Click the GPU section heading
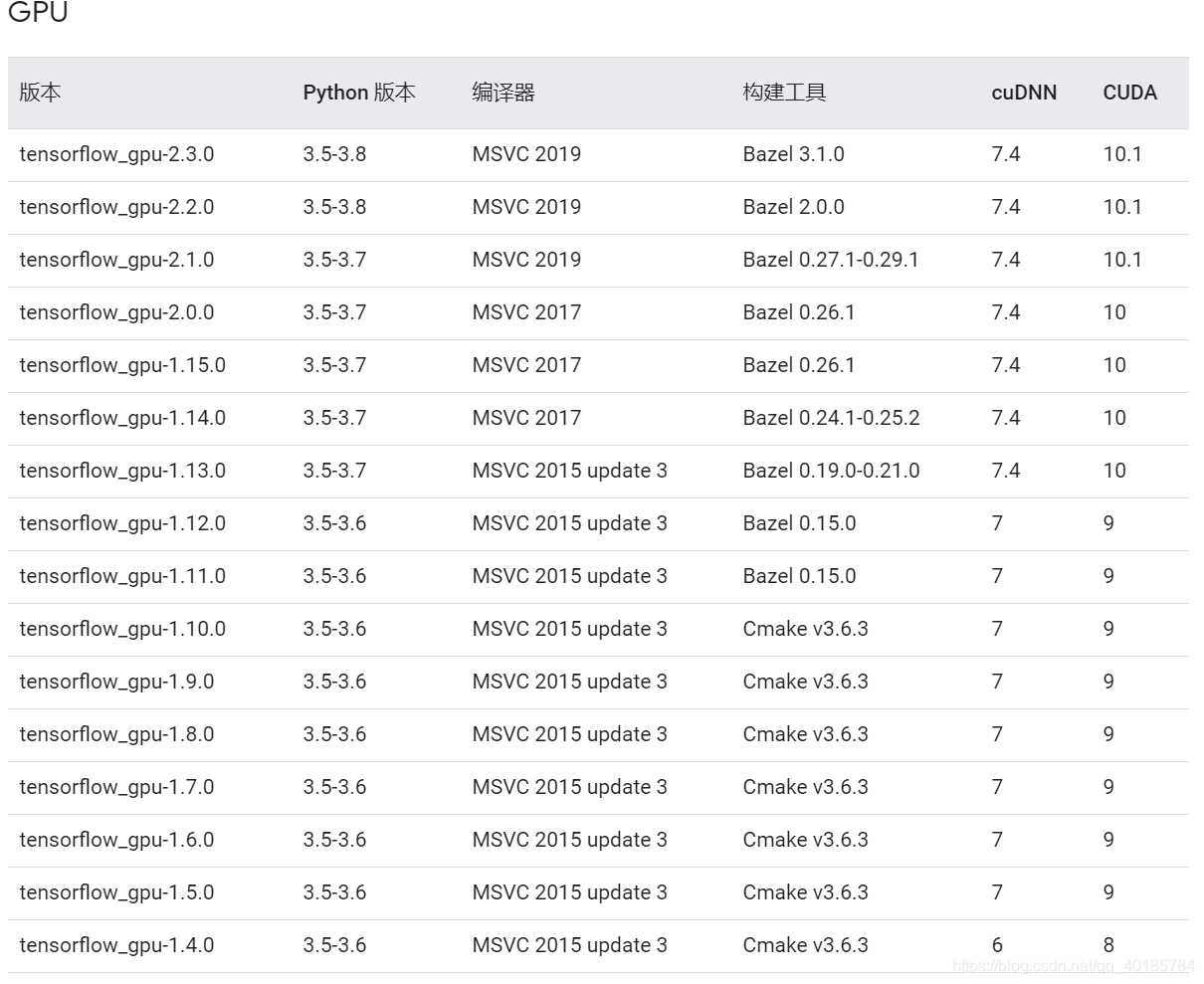The image size is (1204, 984). point(38,13)
